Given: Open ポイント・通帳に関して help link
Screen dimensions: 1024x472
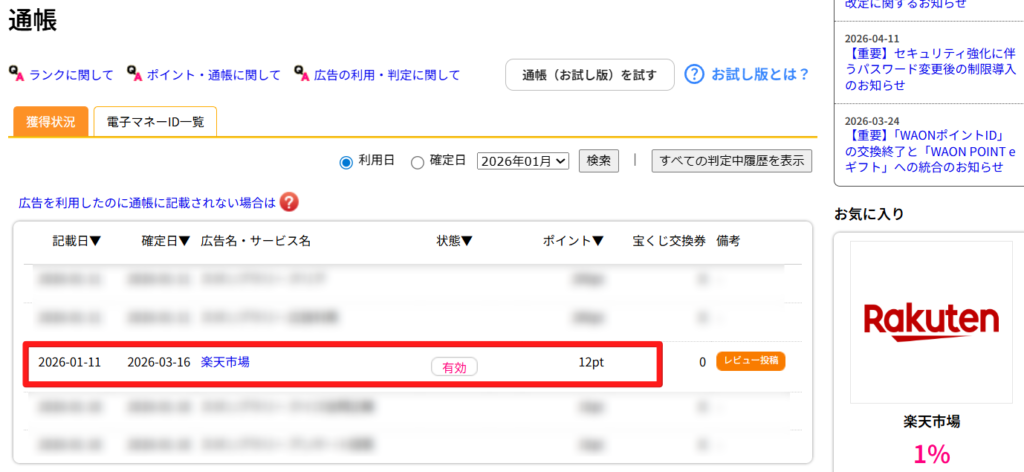Looking at the screenshot, I should coord(214,75).
